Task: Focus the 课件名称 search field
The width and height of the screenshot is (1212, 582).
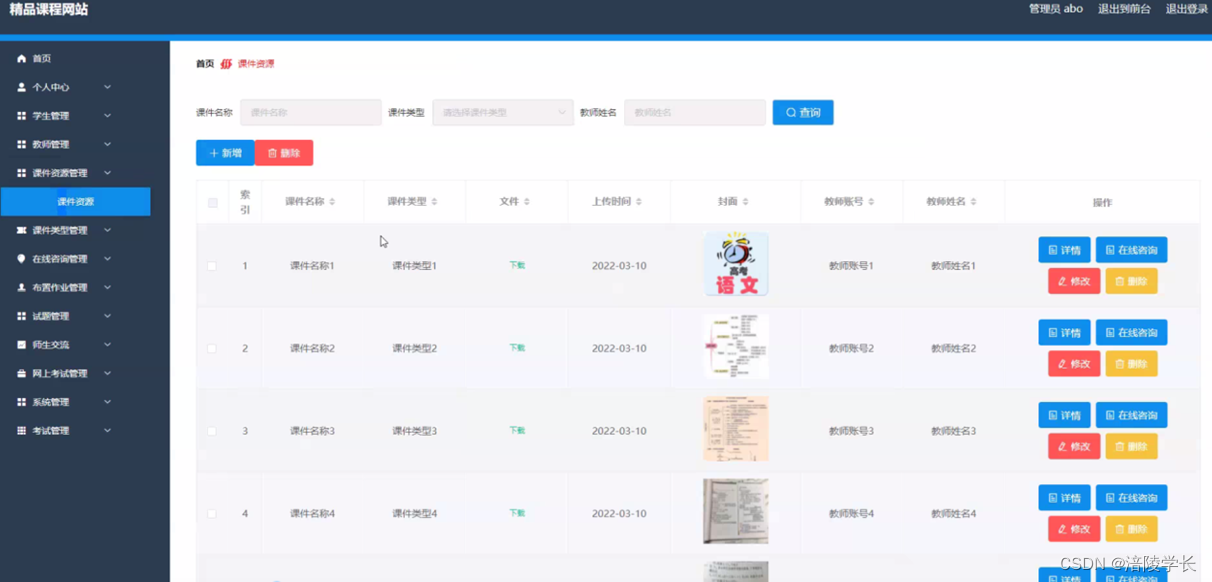Action: pos(311,113)
